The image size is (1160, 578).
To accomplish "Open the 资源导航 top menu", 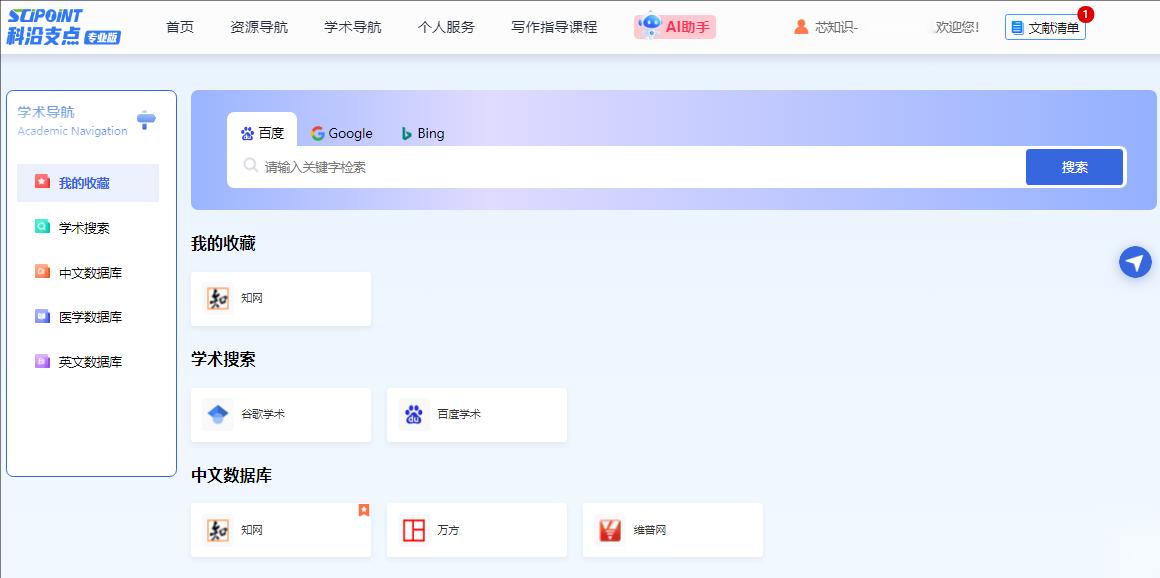I will tap(258, 27).
